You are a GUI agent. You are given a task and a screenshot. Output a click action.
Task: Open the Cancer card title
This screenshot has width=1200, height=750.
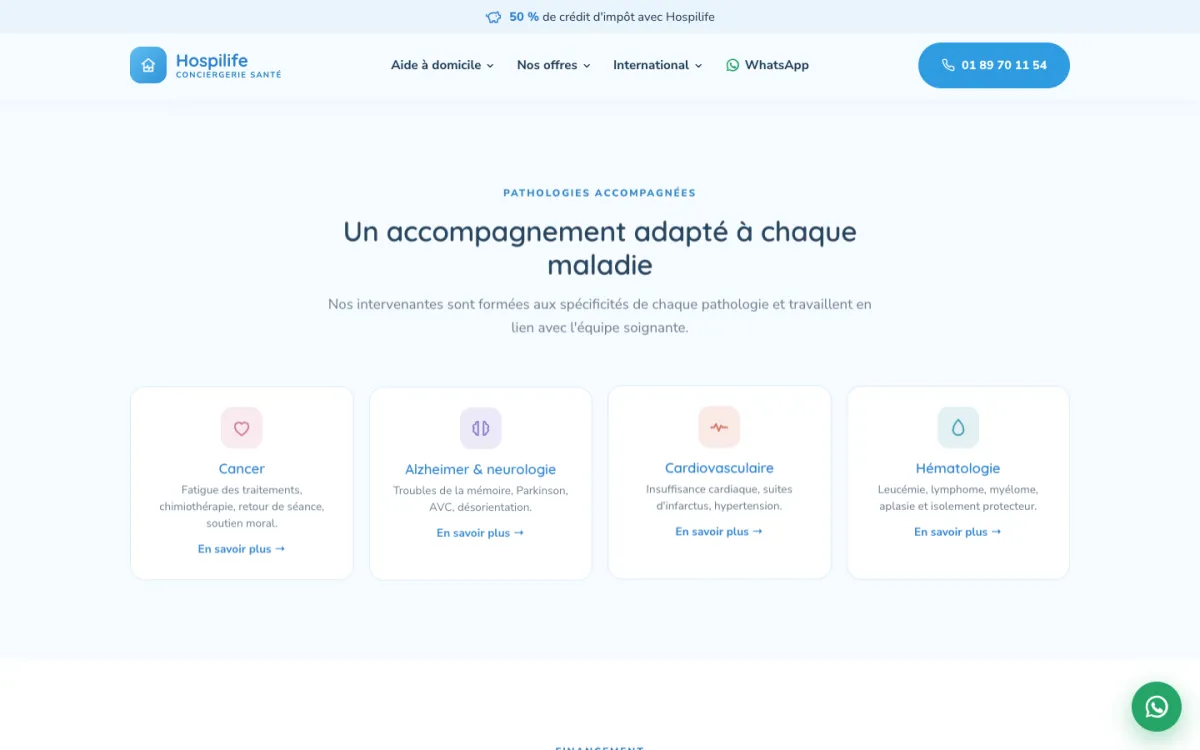pos(242,468)
